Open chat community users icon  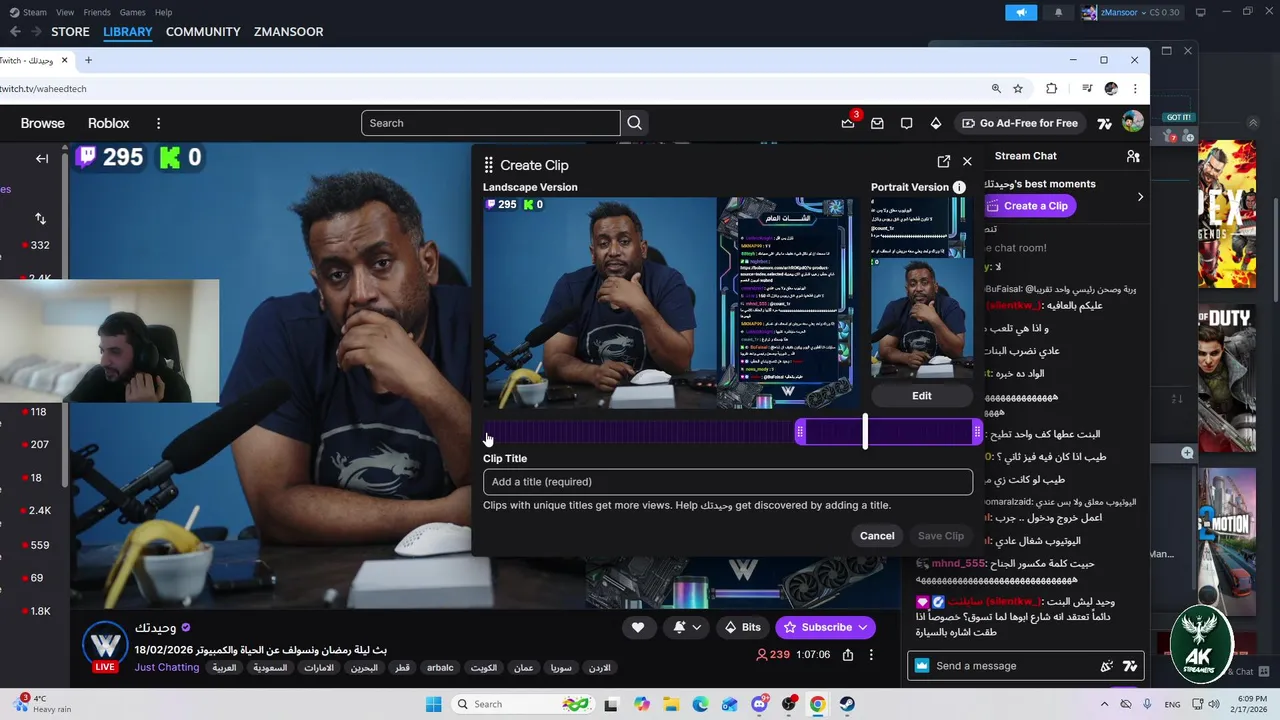[x=1133, y=156]
